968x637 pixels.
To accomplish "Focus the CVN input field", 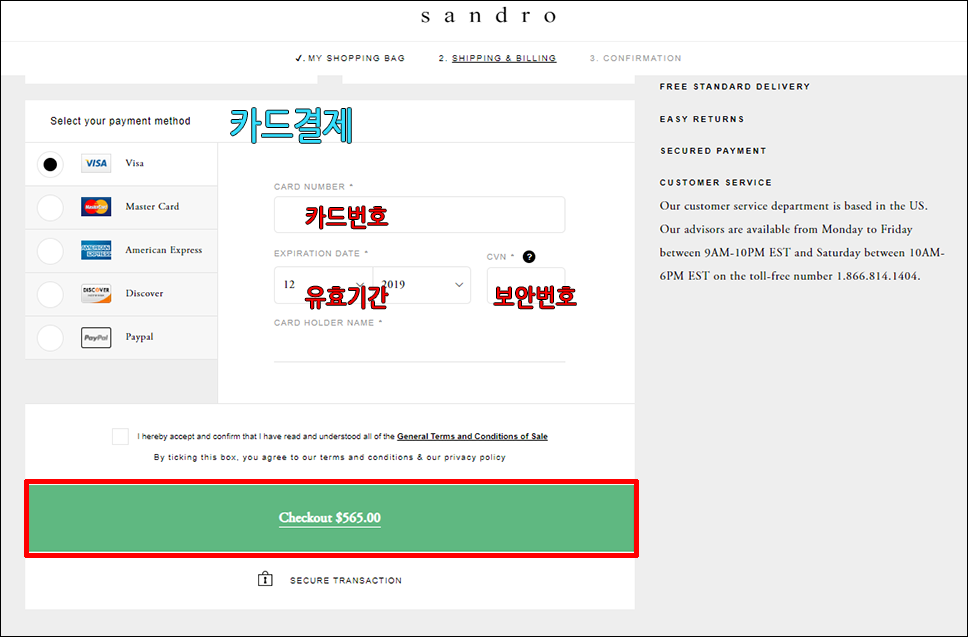I will tap(526, 285).
